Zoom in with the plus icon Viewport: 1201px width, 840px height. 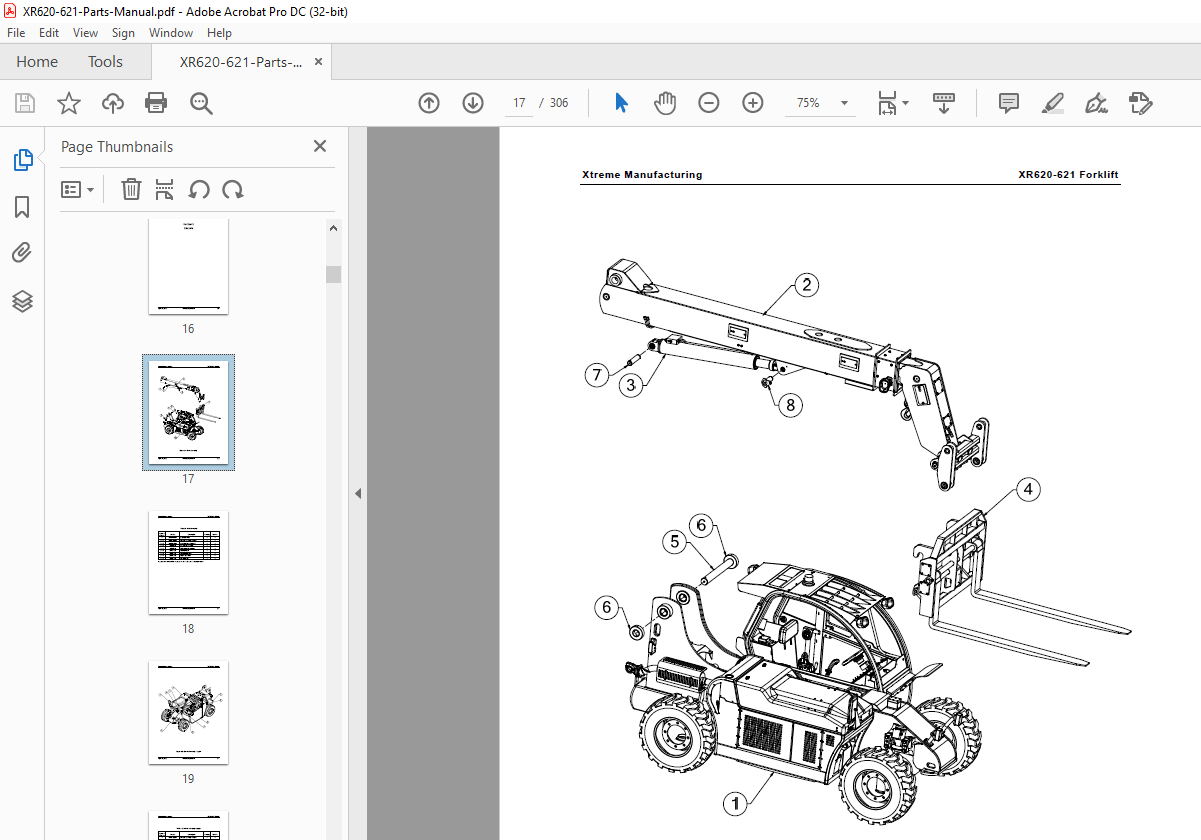753,103
